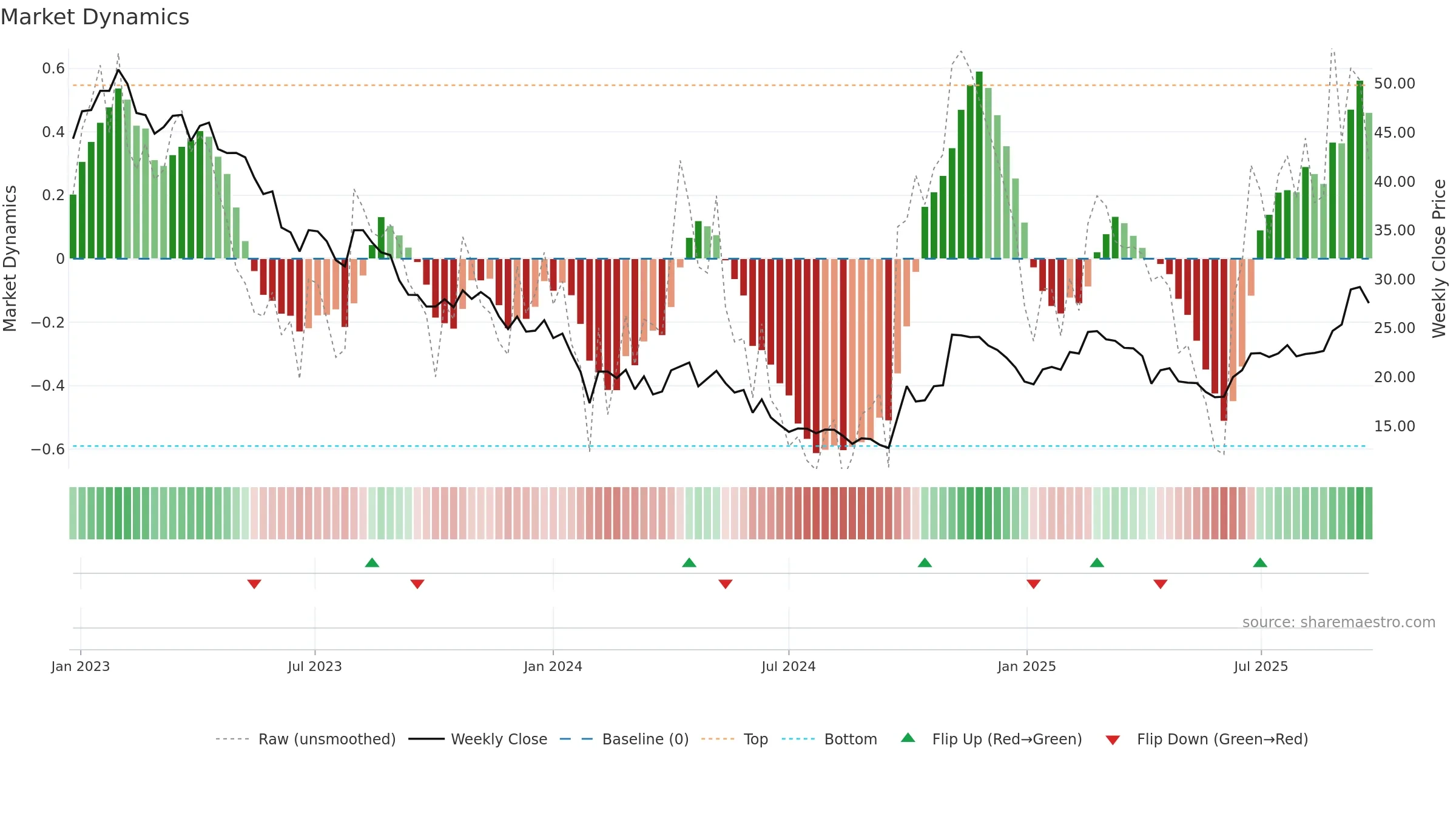Select the green flip-up marker between Jan 2024 and Jul 2024
This screenshot has height=819, width=1456.
(x=689, y=562)
